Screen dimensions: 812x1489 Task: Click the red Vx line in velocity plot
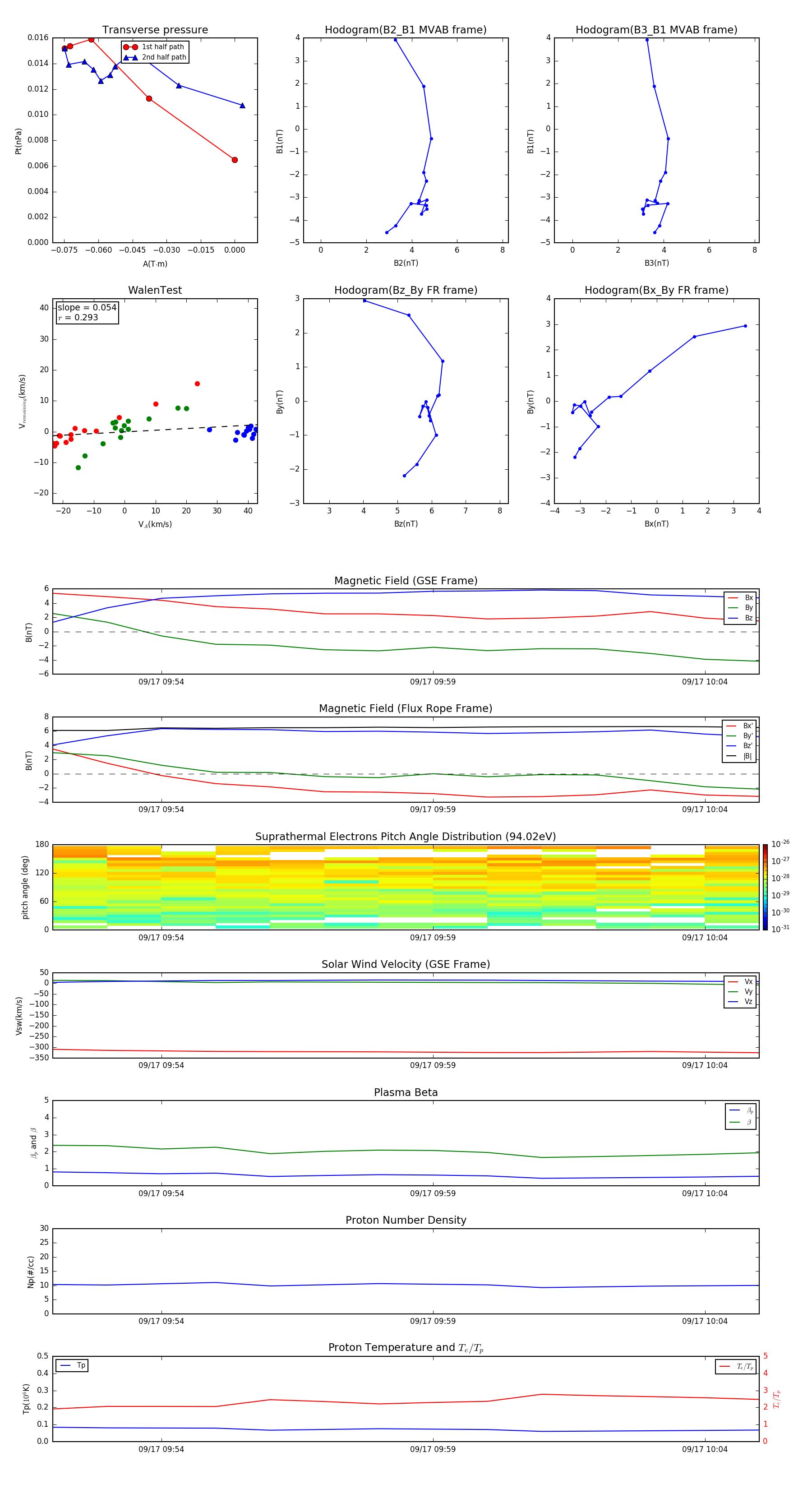pyautogui.click(x=406, y=1052)
